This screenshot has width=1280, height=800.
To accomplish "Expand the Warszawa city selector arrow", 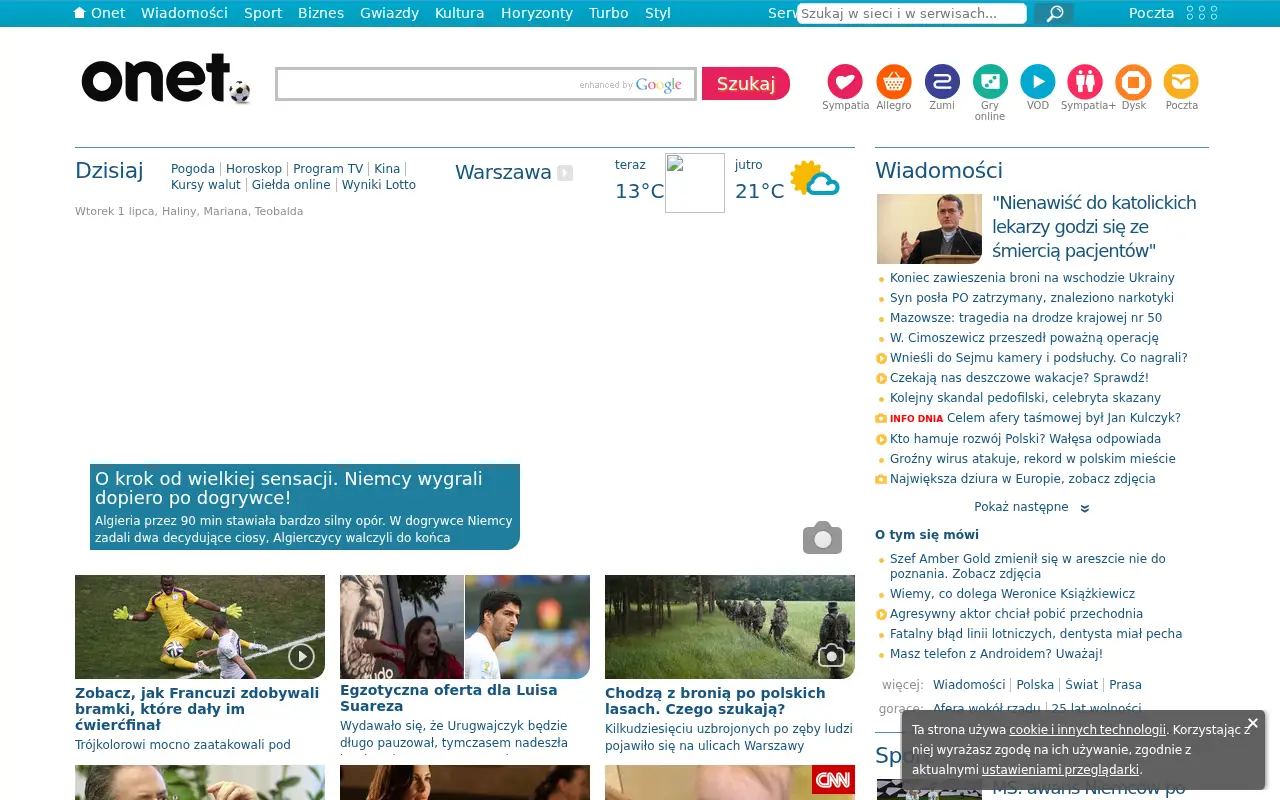I will coord(565,173).
